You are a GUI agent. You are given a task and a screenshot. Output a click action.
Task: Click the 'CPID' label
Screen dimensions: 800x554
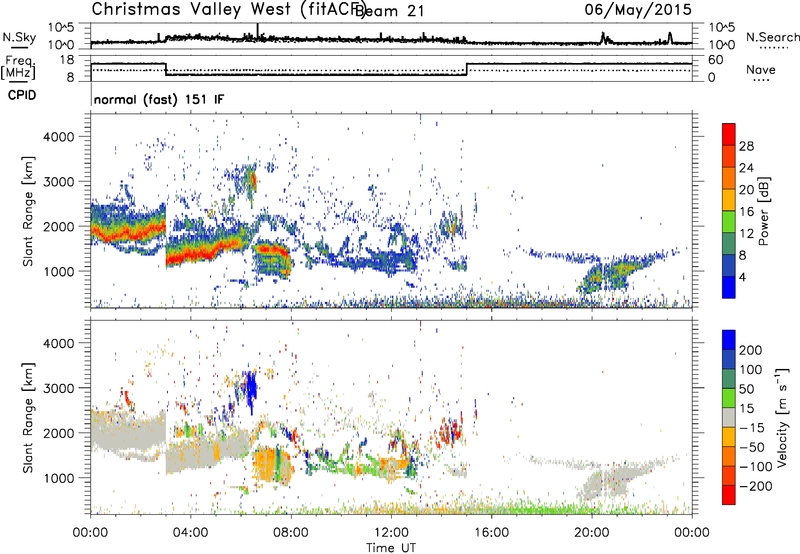point(22,95)
